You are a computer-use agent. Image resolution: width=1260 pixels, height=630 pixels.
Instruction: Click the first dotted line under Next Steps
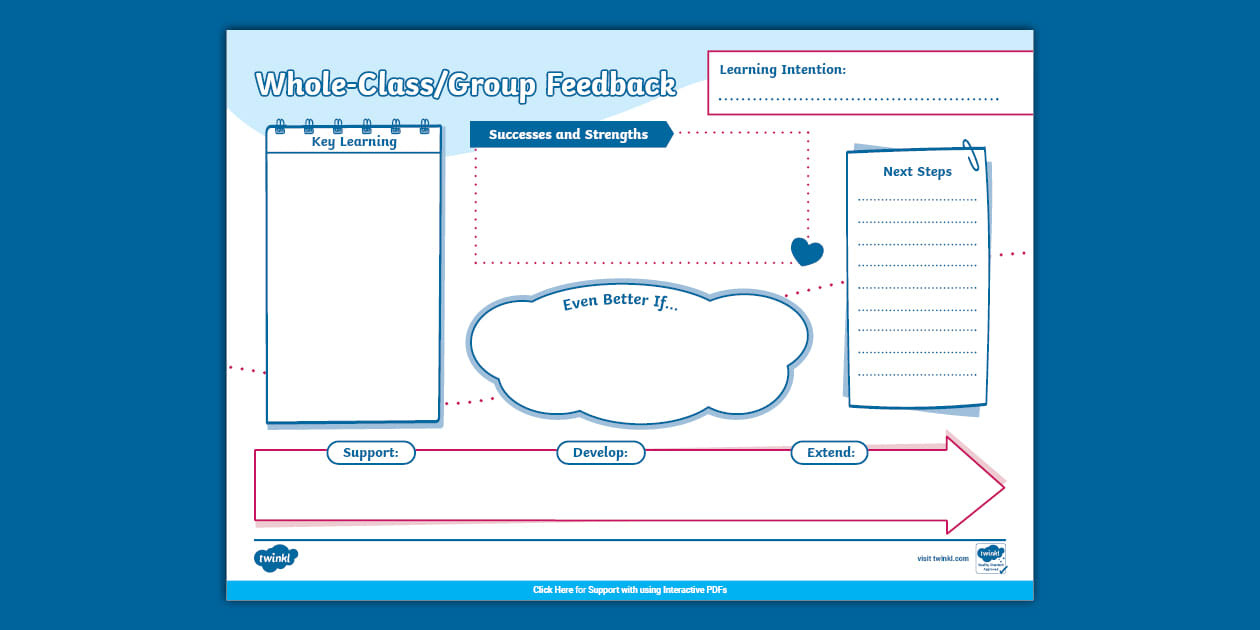(x=917, y=199)
